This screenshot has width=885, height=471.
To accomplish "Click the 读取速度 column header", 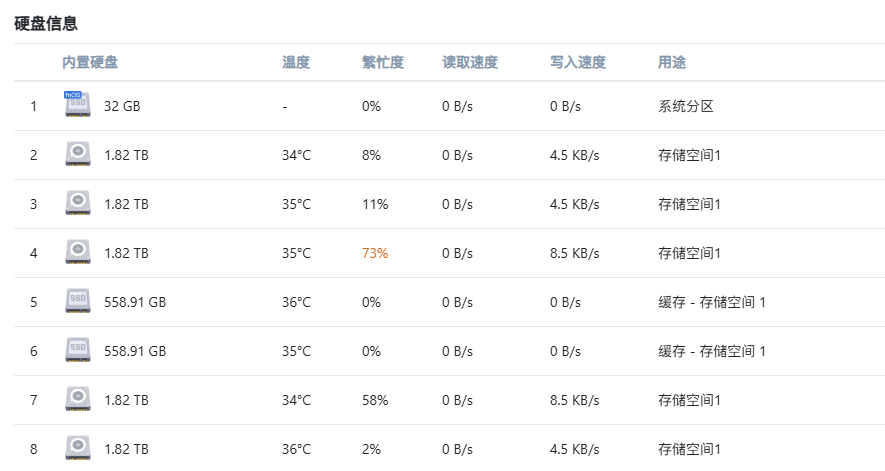I will (x=470, y=62).
